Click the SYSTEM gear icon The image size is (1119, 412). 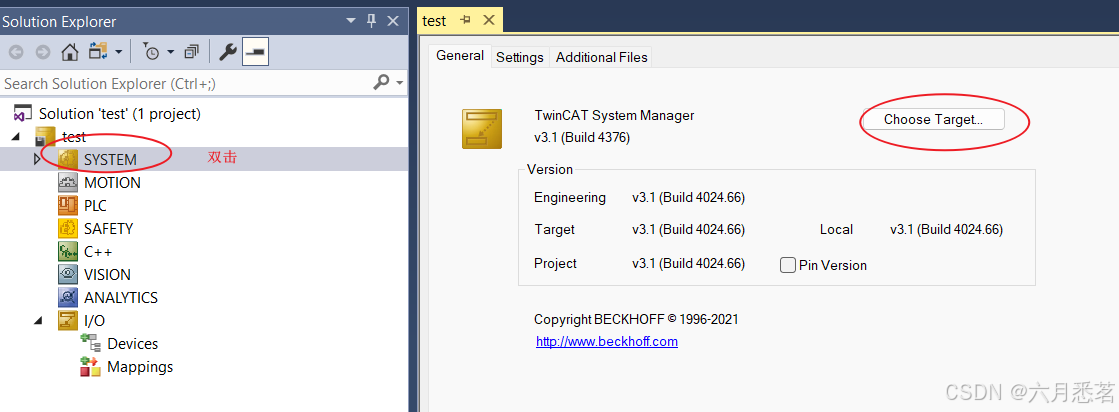coord(67,159)
